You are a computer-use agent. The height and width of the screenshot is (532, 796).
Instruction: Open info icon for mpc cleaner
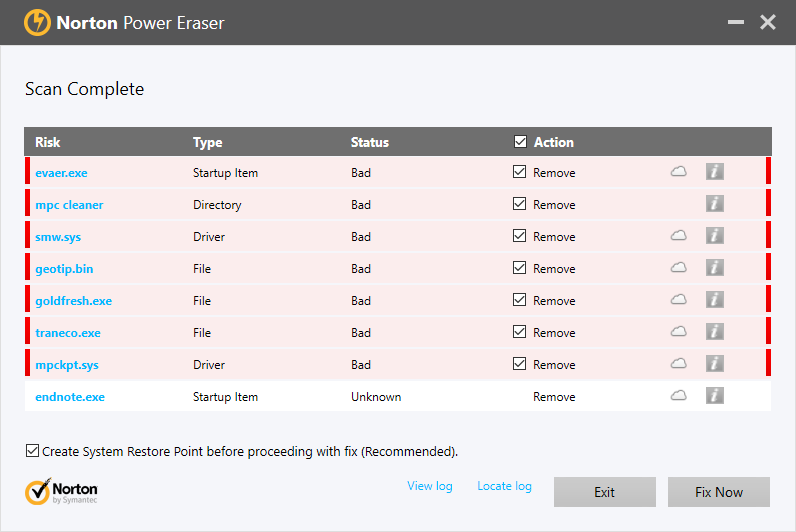pos(715,204)
